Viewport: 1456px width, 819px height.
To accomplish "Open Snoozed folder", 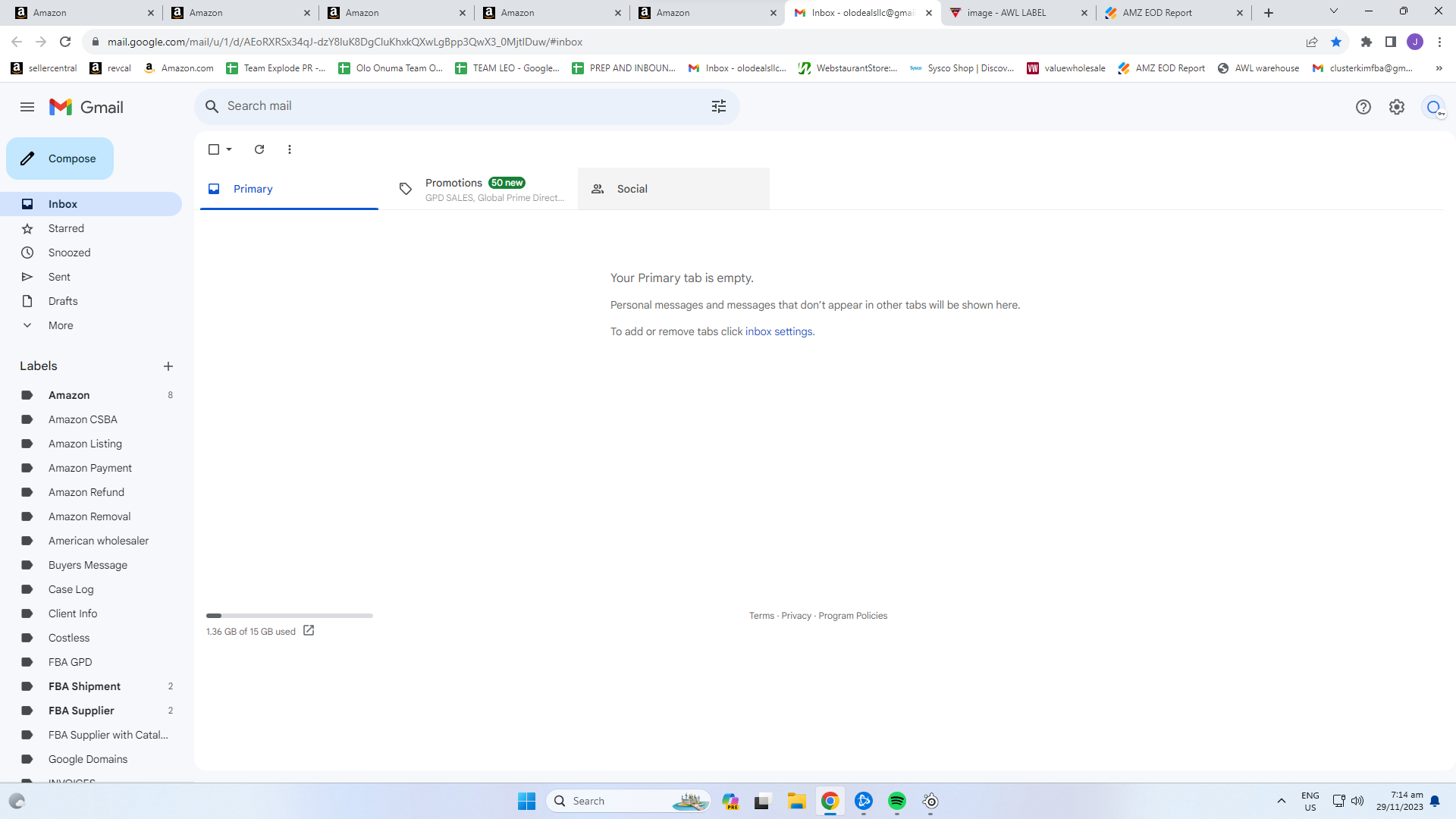I will (91, 253).
